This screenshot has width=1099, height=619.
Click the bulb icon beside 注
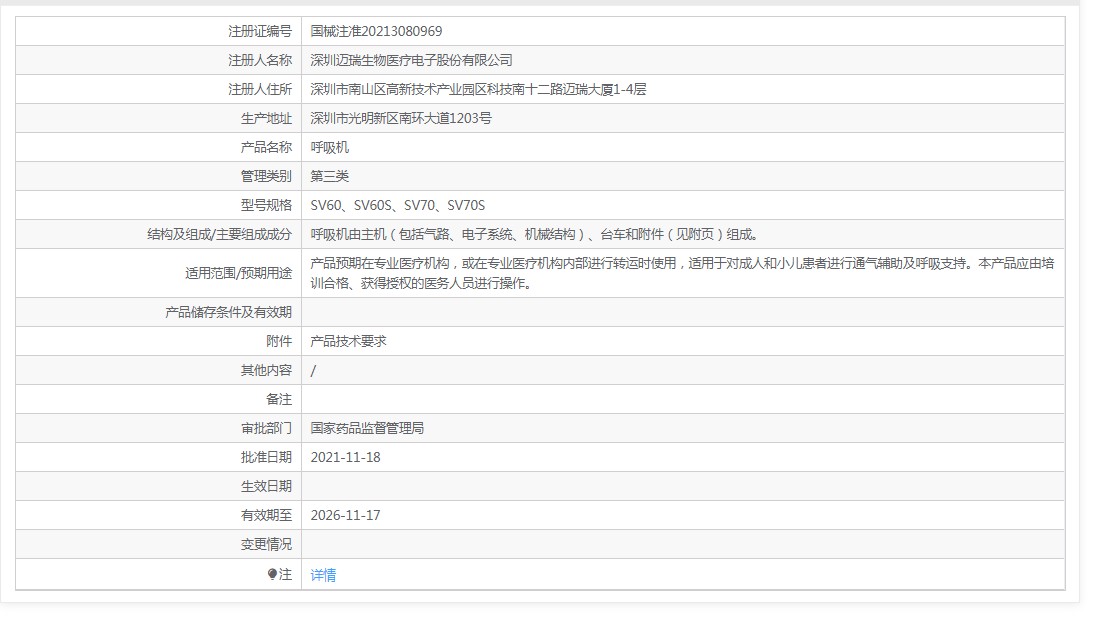pos(273,574)
